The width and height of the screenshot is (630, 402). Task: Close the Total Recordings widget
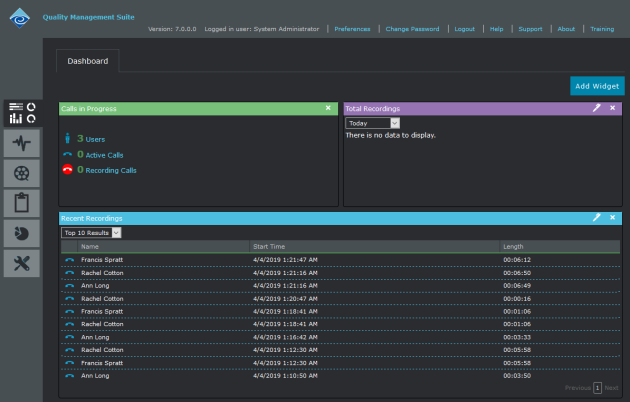click(x=612, y=108)
